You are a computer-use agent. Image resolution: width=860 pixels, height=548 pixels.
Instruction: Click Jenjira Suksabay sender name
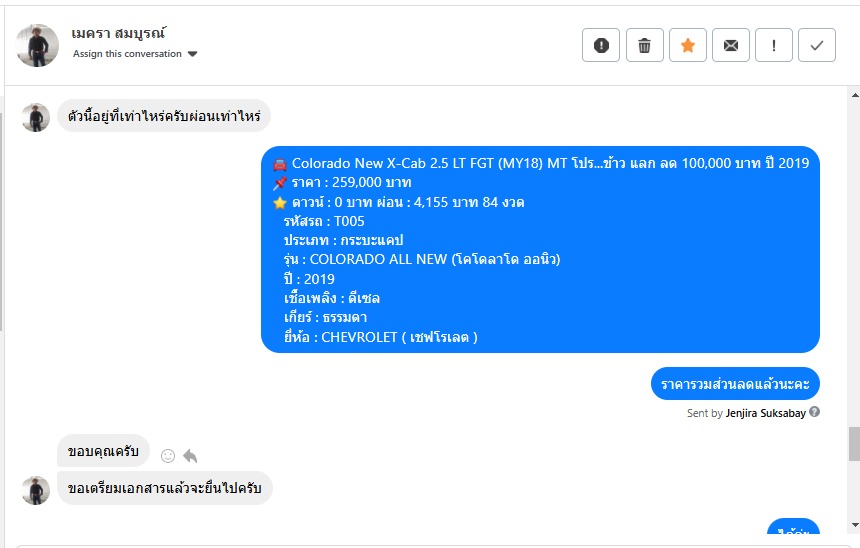click(x=766, y=413)
